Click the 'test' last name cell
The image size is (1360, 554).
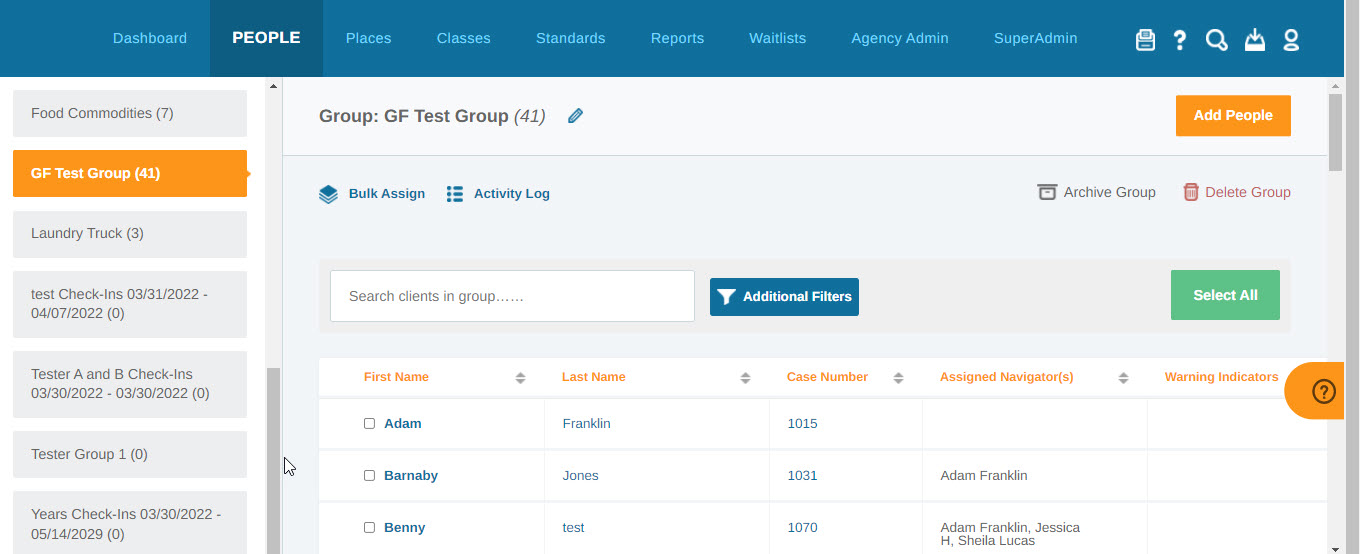(573, 528)
